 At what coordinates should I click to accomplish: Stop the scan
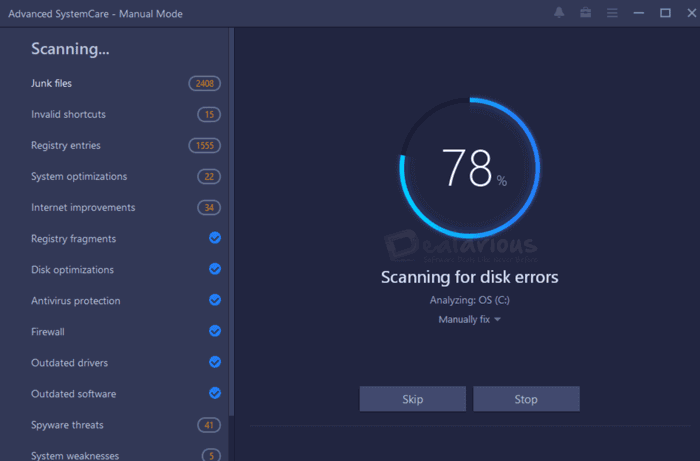[x=526, y=399]
